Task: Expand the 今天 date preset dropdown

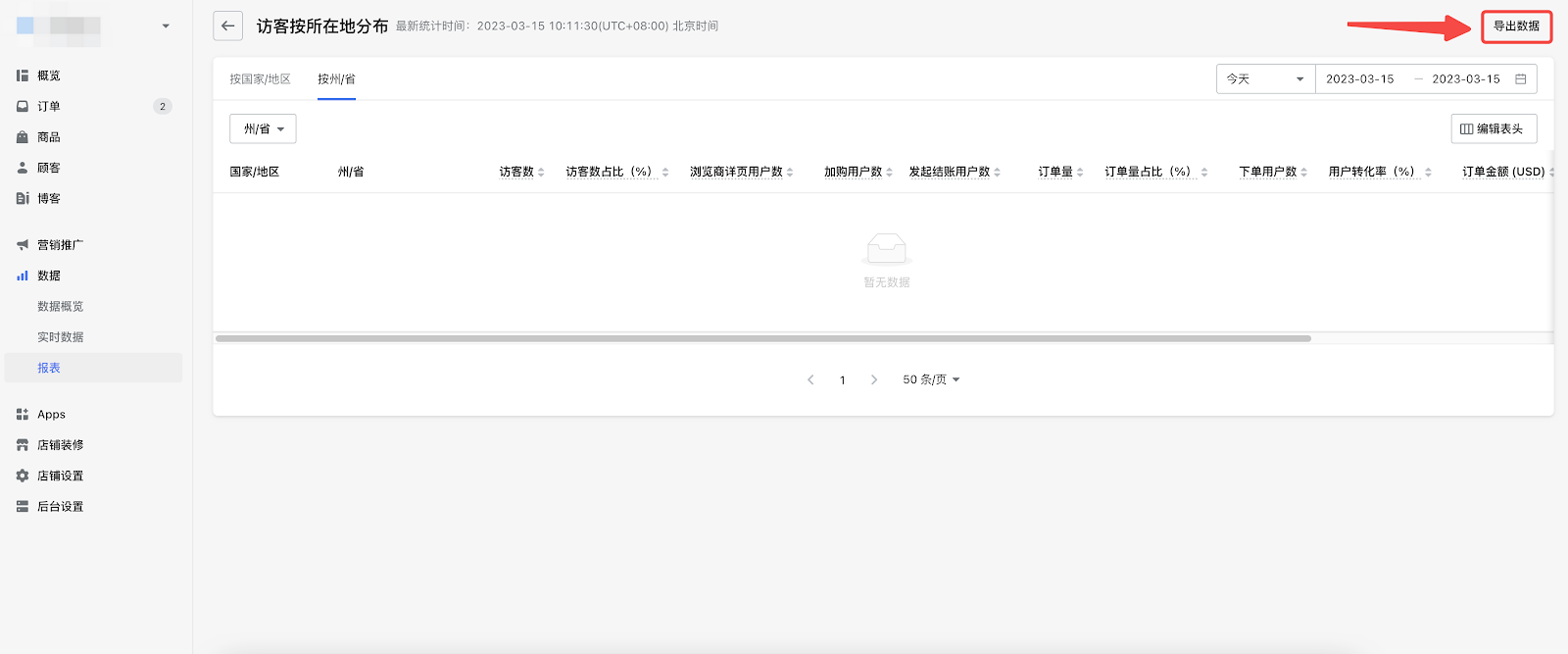Action: coord(1265,79)
